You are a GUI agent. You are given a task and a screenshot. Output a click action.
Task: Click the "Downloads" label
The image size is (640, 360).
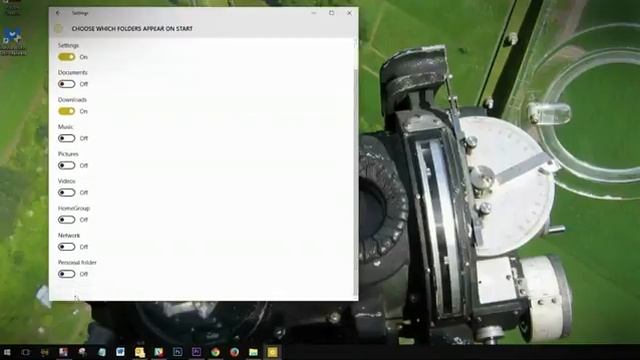click(72, 100)
